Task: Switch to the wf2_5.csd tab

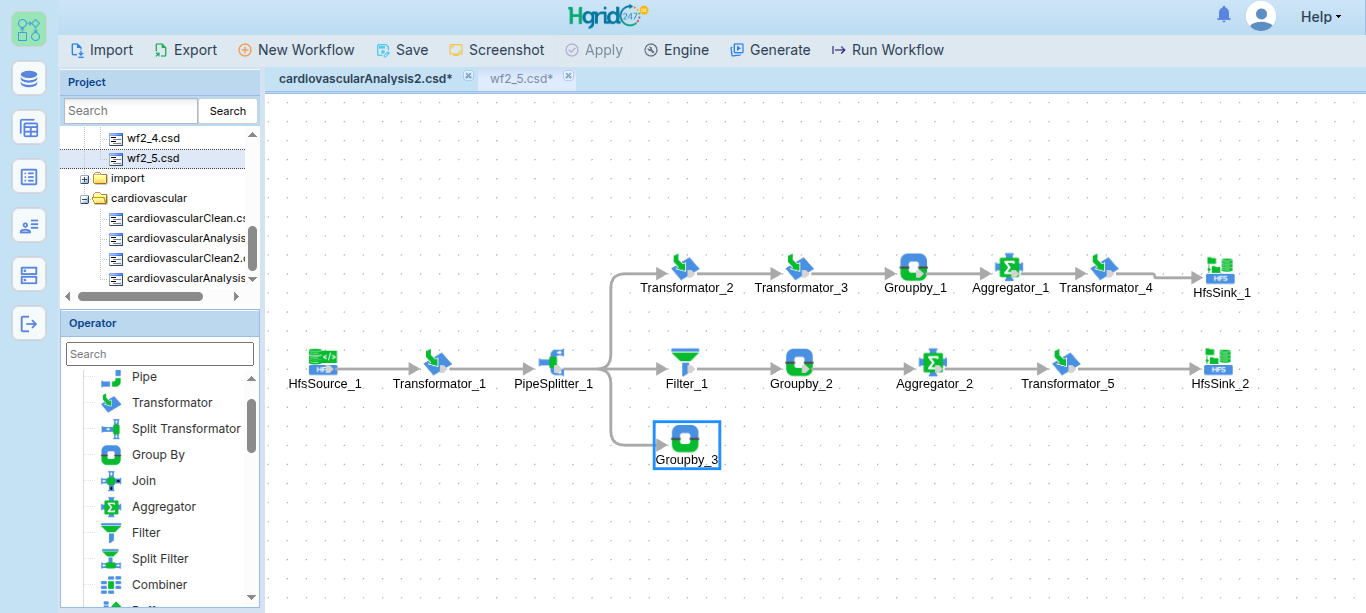Action: [x=521, y=78]
